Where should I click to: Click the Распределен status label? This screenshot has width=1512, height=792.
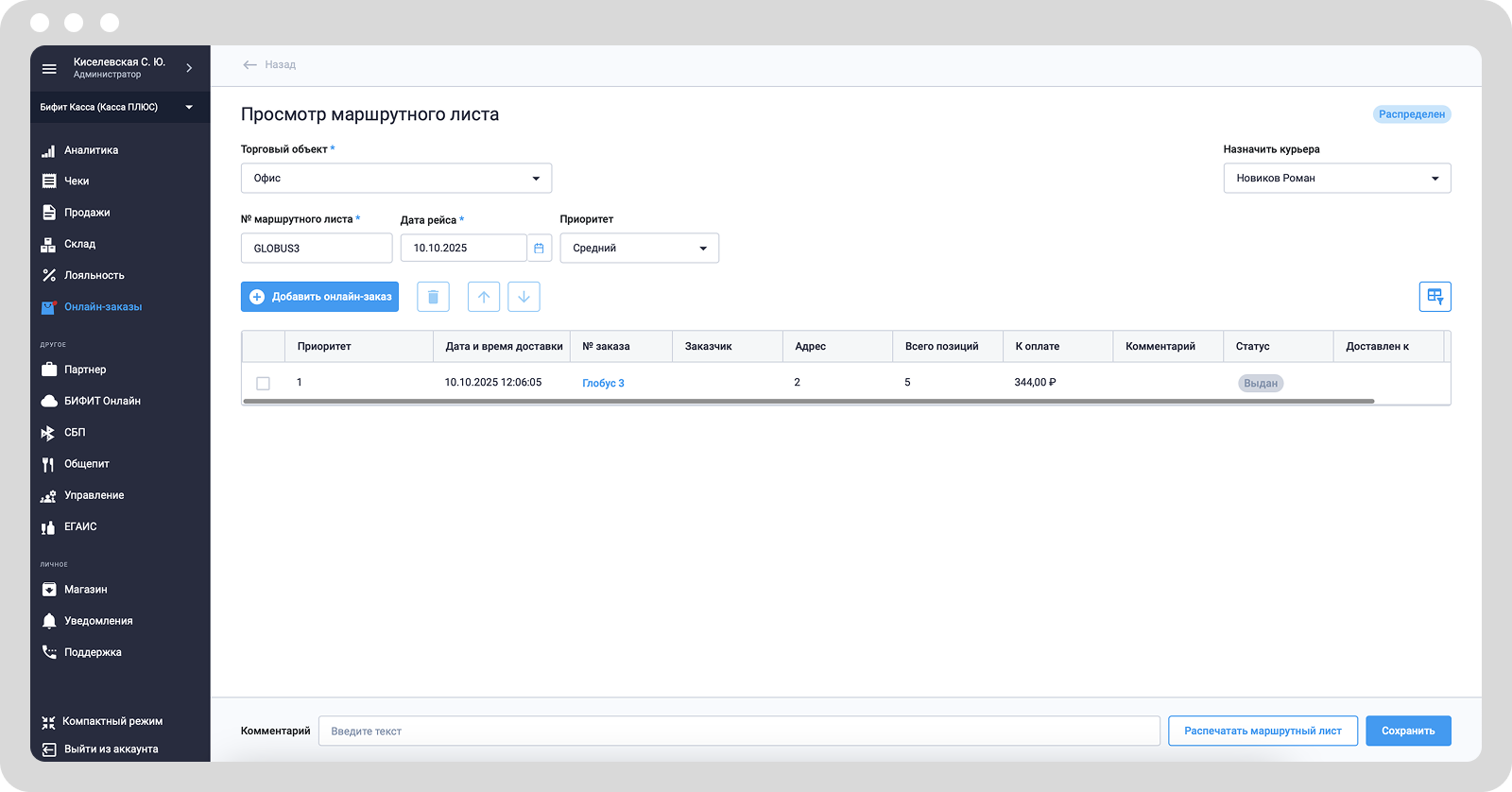(x=1412, y=114)
